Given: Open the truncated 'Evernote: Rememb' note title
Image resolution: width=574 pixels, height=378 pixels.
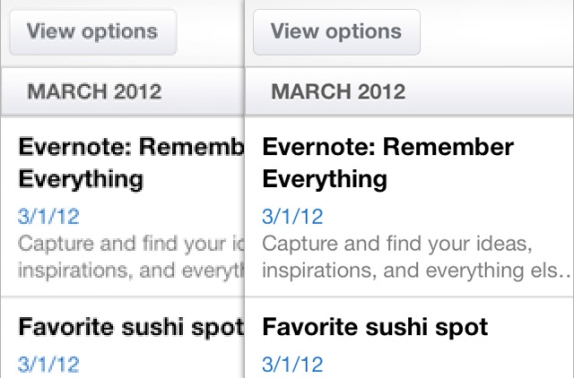Looking at the screenshot, I should pyautogui.click(x=131, y=147).
